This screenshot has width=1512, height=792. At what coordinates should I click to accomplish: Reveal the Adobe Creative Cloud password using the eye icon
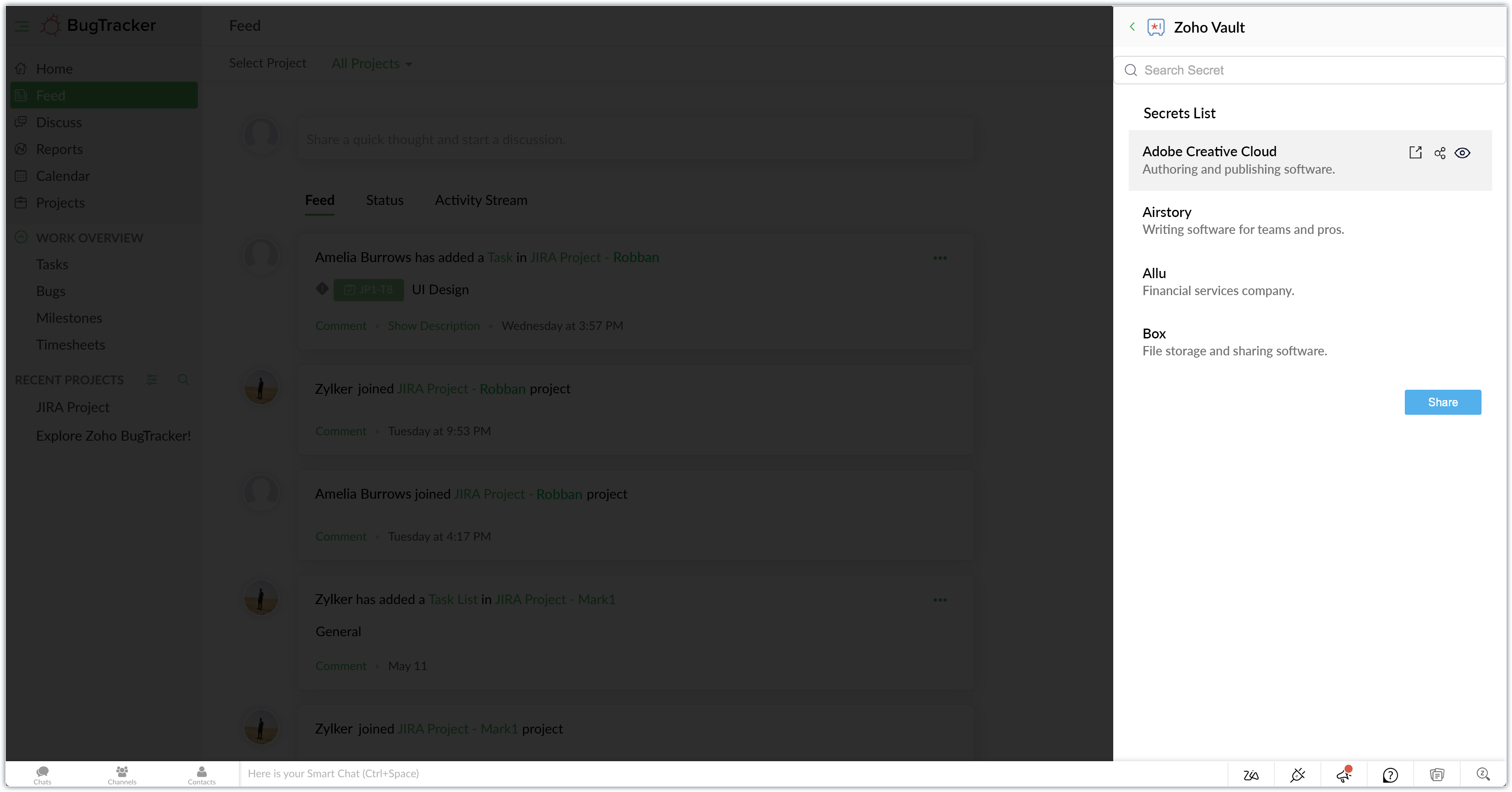click(1462, 153)
